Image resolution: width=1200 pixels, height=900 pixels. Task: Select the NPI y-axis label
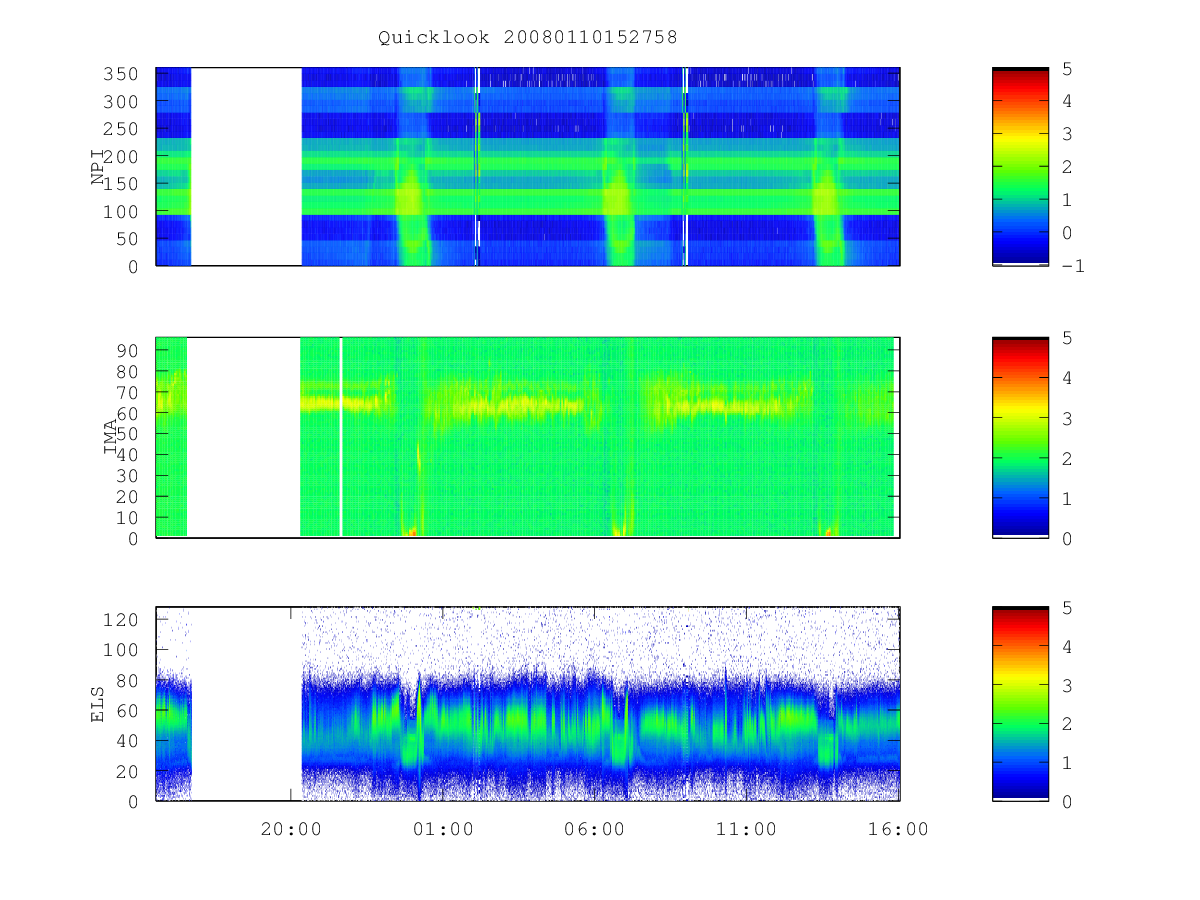pos(98,166)
